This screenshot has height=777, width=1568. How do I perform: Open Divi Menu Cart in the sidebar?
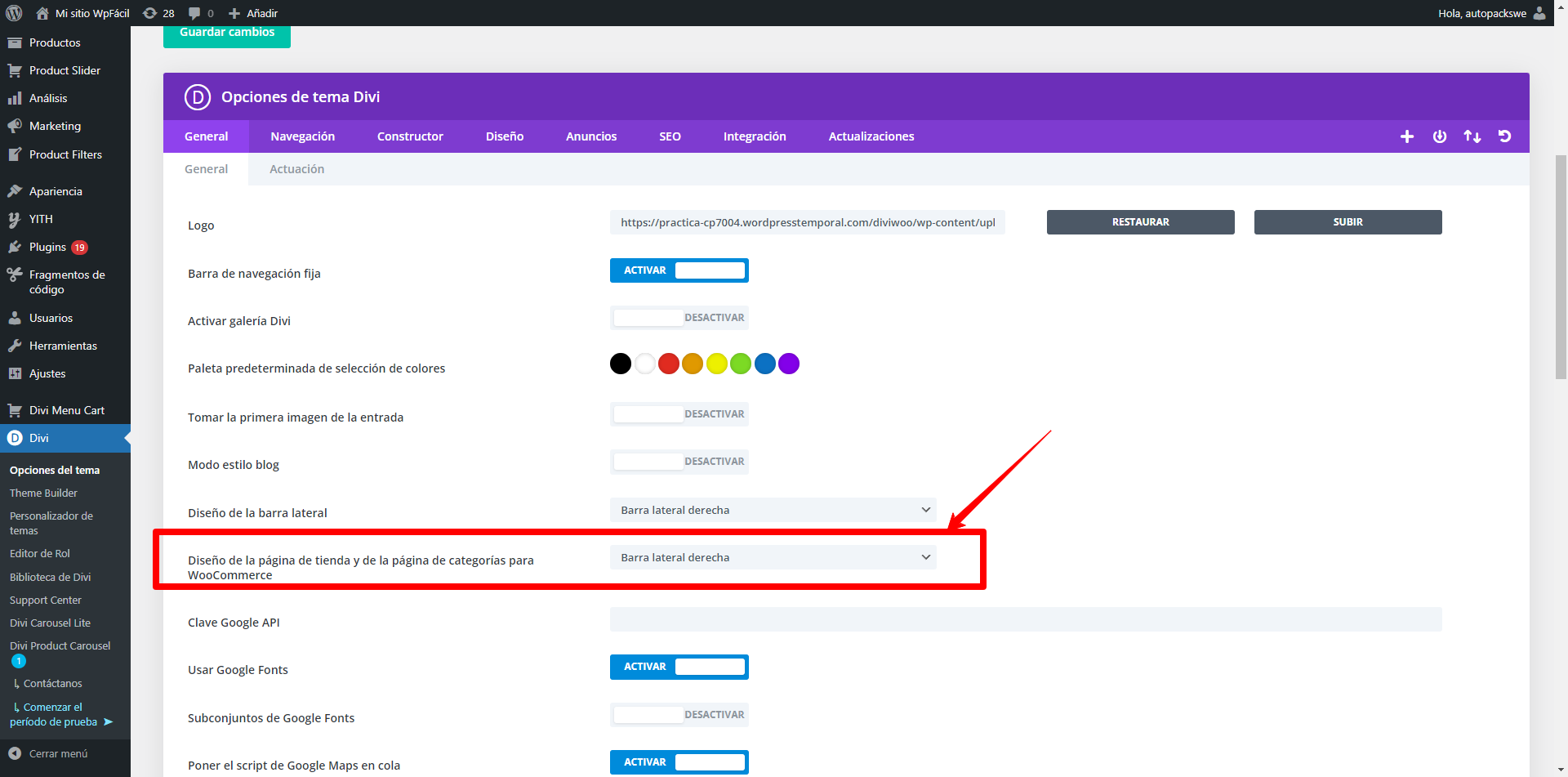pyautogui.click(x=65, y=410)
